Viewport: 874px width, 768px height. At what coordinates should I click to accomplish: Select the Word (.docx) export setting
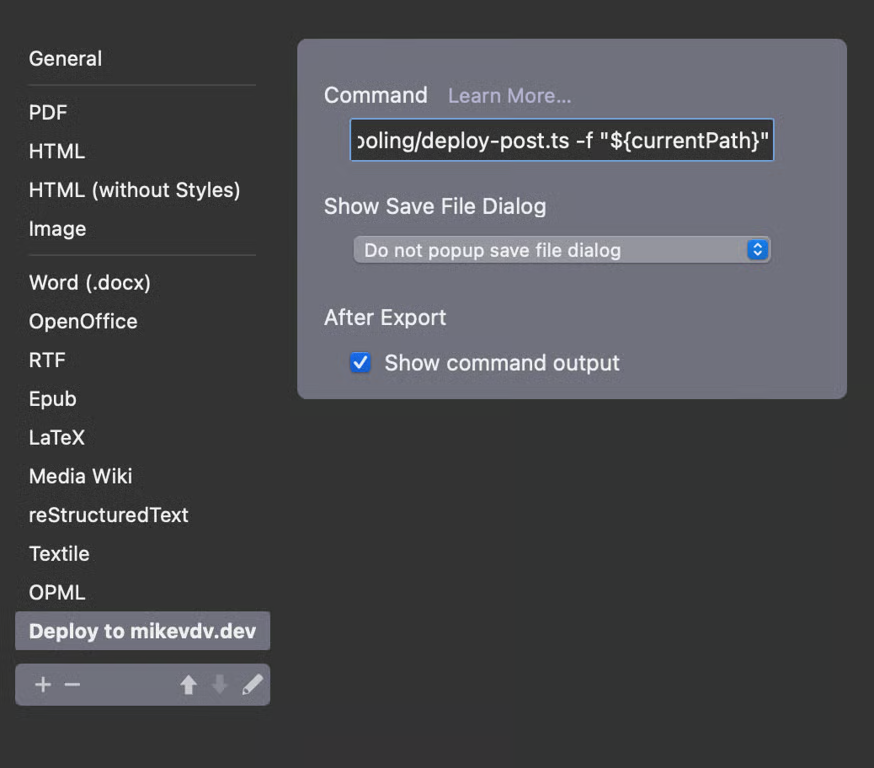coord(90,283)
